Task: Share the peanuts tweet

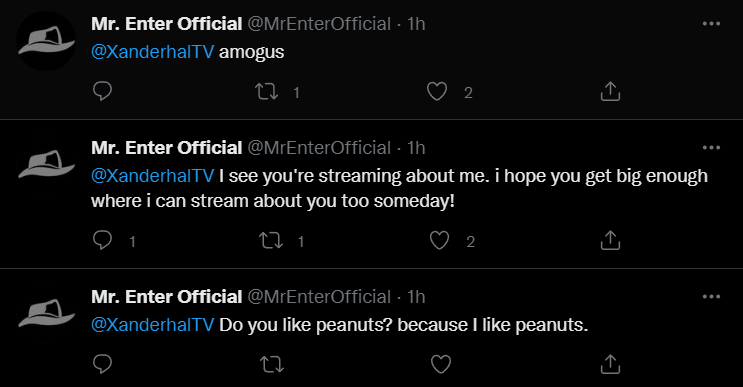Action: click(610, 364)
